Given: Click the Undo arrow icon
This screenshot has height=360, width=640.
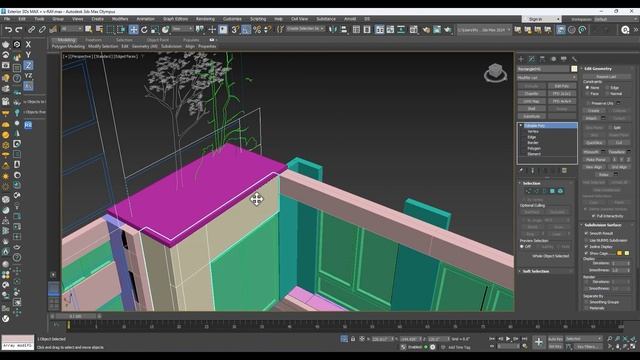Looking at the screenshot, I should point(8,29).
